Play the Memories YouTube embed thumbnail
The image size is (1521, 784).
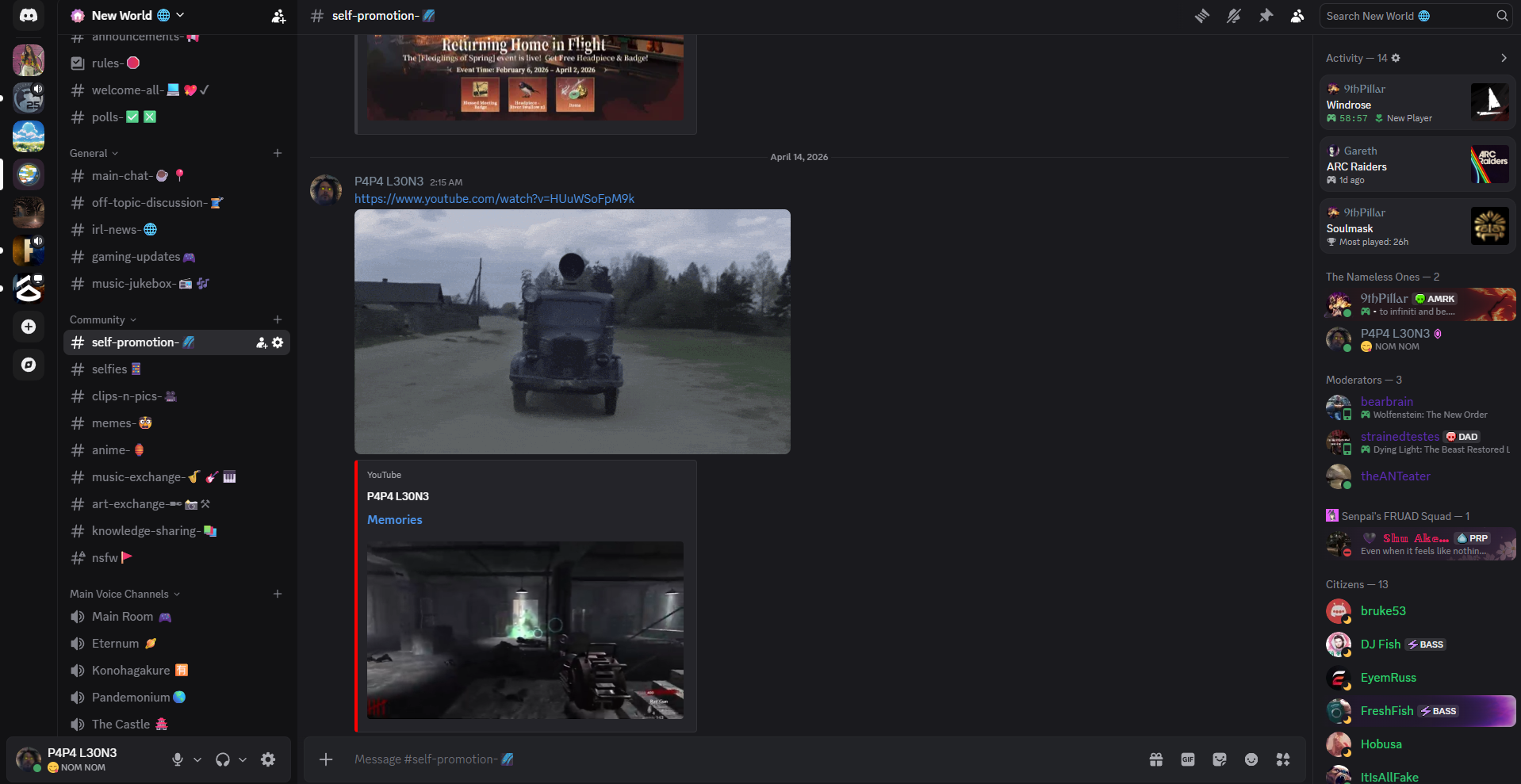pos(525,630)
